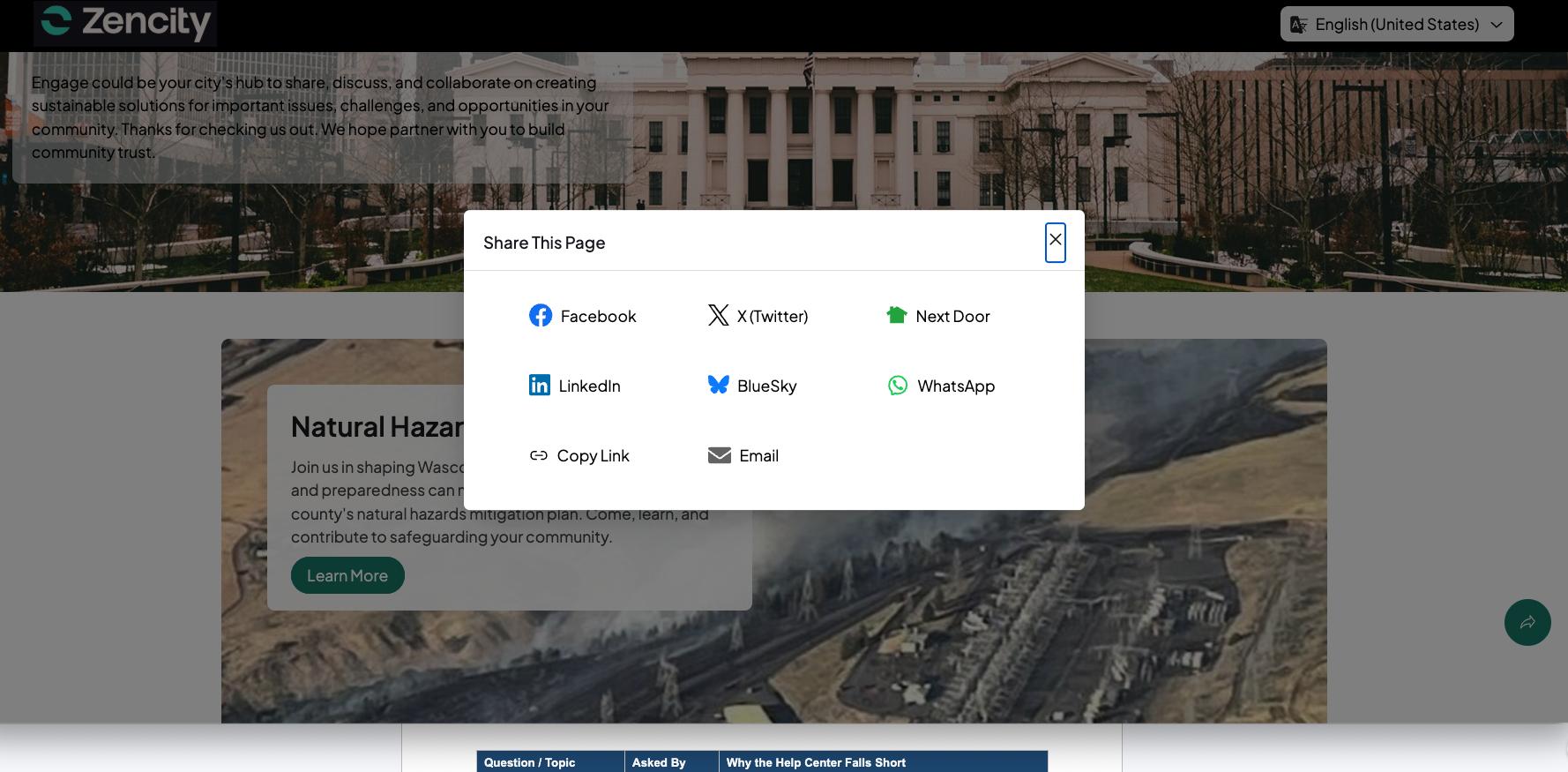Image resolution: width=1568 pixels, height=772 pixels.
Task: Click the BlueSky butterfly icon
Action: (718, 386)
